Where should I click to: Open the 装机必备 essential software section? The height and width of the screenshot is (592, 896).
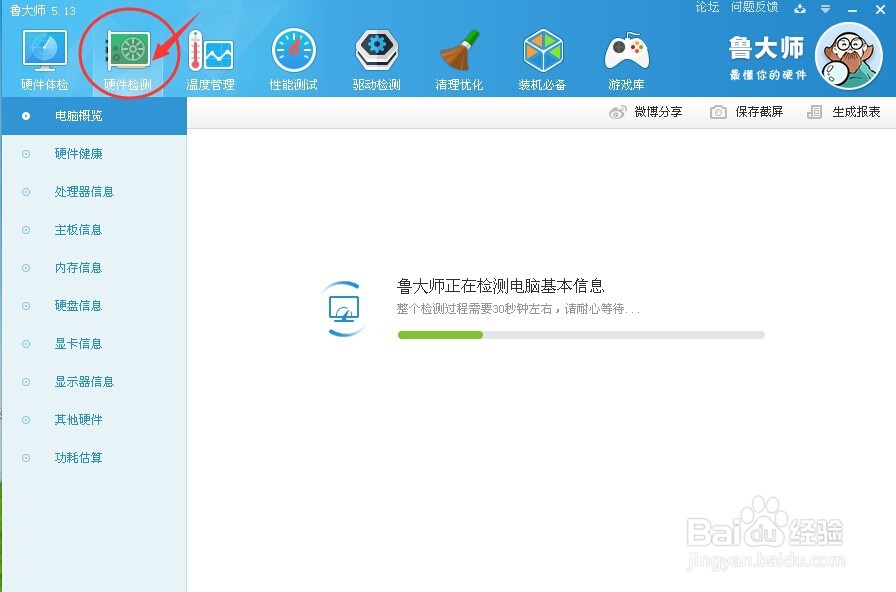click(x=543, y=55)
